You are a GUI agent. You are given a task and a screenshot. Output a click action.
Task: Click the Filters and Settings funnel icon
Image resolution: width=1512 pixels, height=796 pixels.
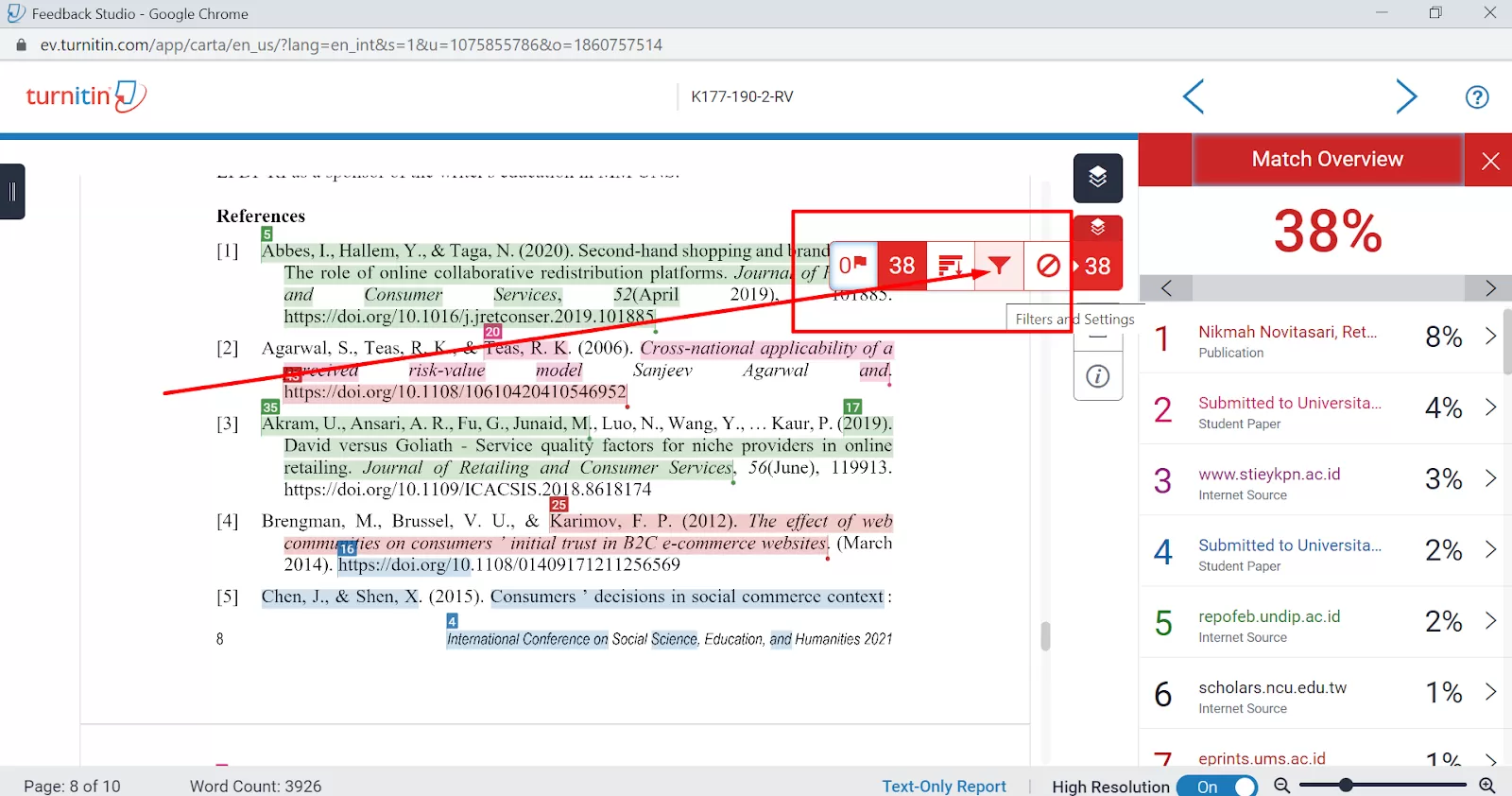999,266
